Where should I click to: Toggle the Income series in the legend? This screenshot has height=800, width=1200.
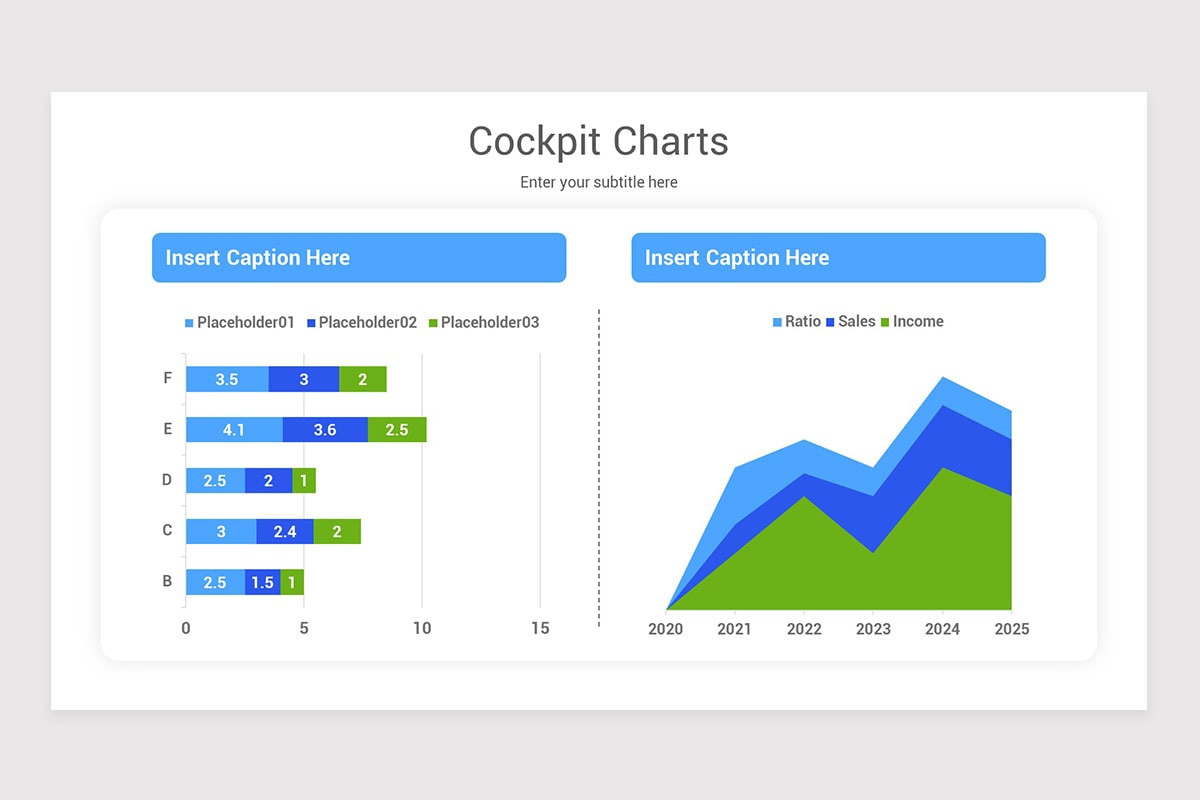point(920,321)
